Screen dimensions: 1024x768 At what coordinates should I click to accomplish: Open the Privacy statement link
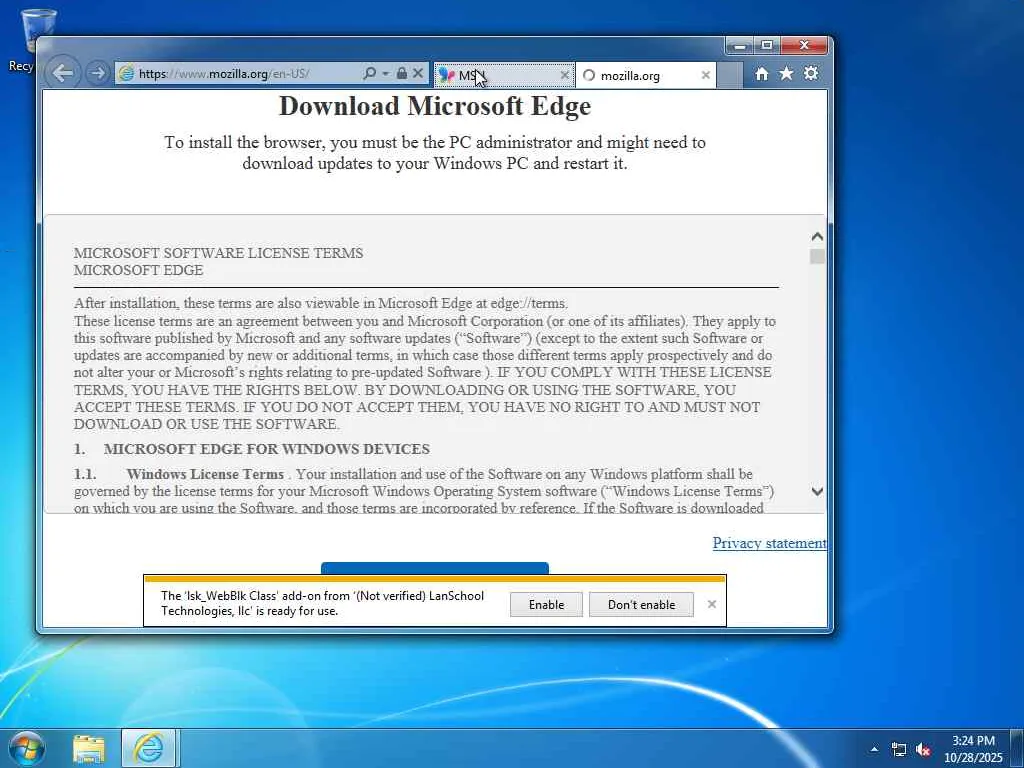point(769,543)
